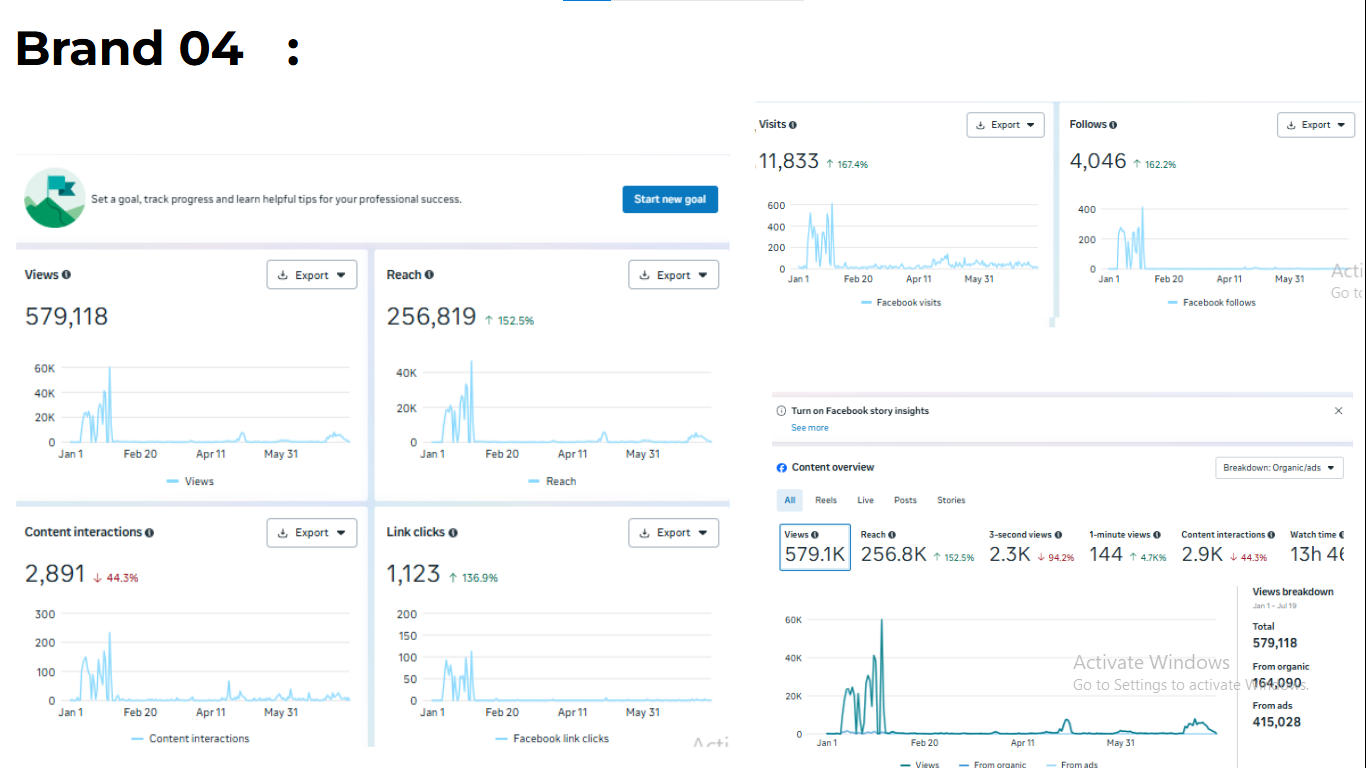
Task: Click the info icon beside Reach heading
Action: point(429,275)
